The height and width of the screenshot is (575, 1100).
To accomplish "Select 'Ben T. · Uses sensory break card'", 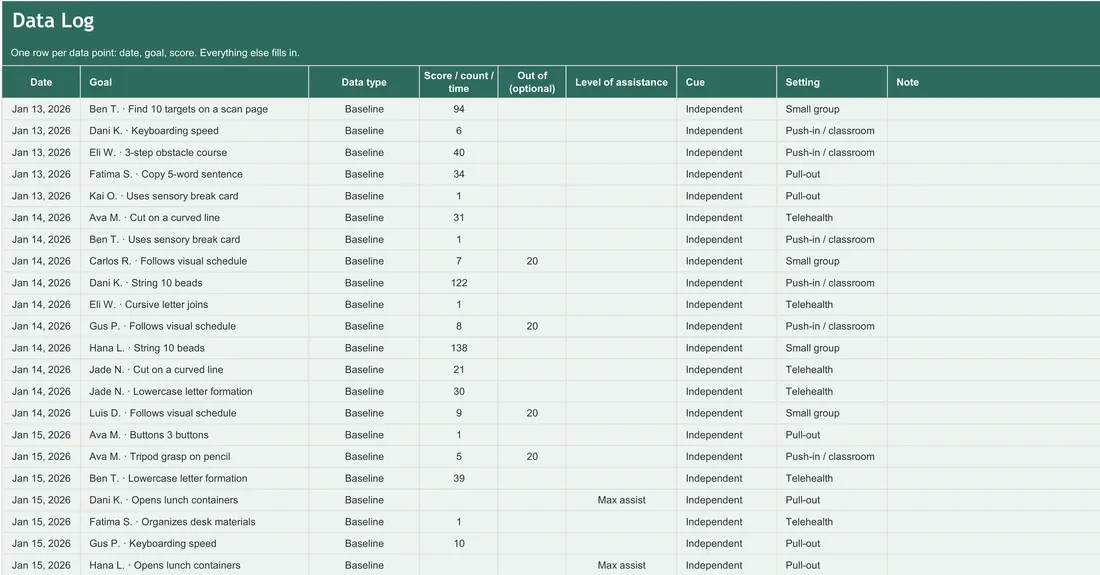I will coord(194,239).
